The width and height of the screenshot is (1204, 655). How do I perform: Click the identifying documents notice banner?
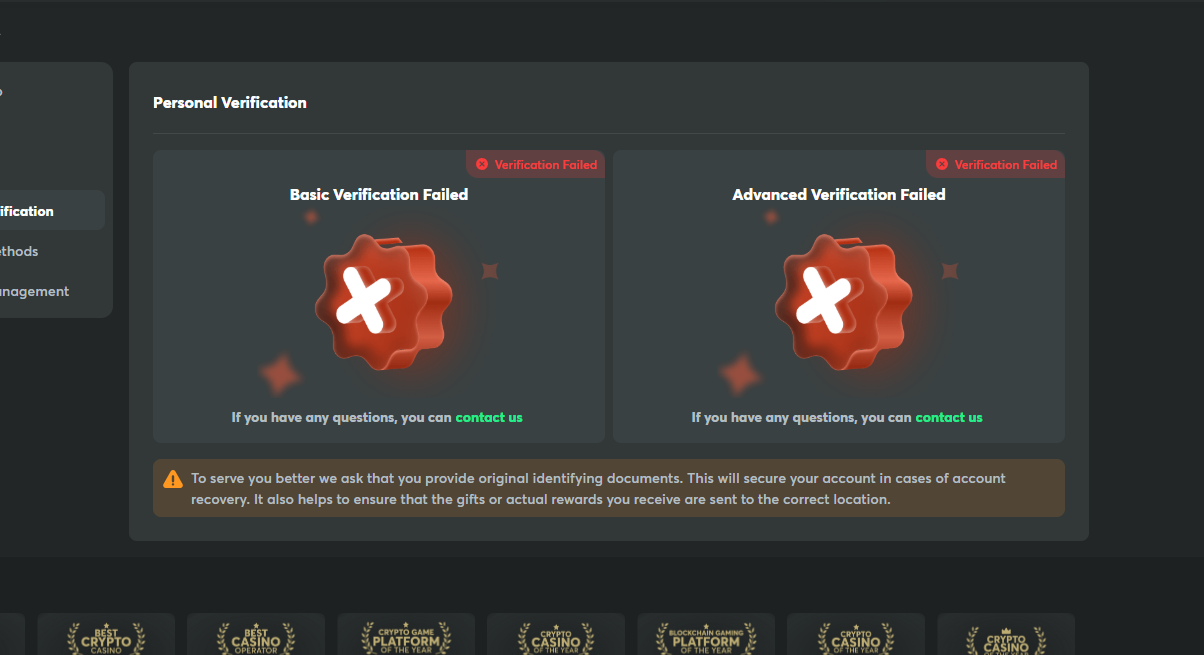[608, 488]
